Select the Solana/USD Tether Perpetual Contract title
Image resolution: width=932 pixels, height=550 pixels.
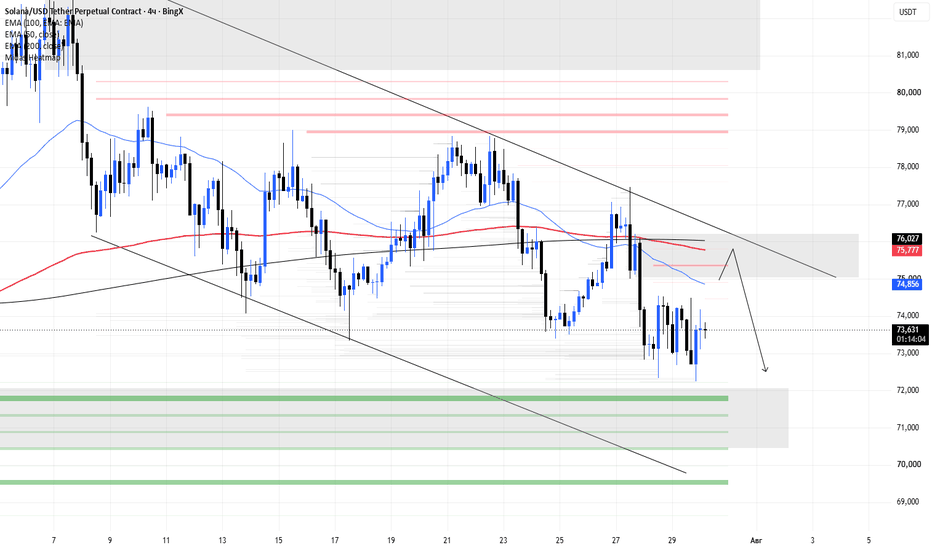click(x=73, y=11)
